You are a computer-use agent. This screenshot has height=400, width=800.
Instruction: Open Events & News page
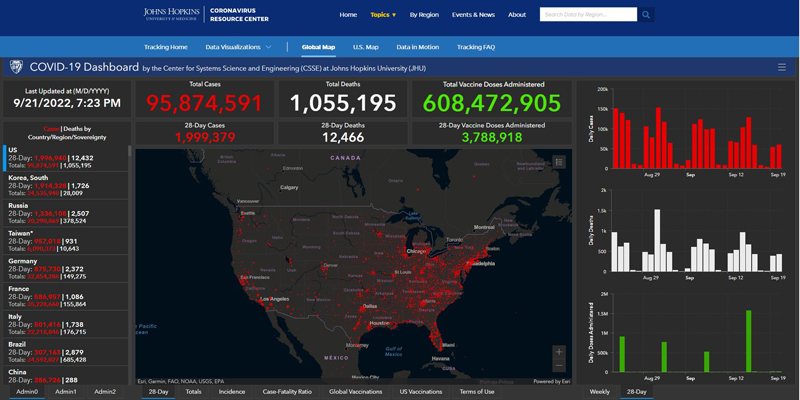pos(473,15)
